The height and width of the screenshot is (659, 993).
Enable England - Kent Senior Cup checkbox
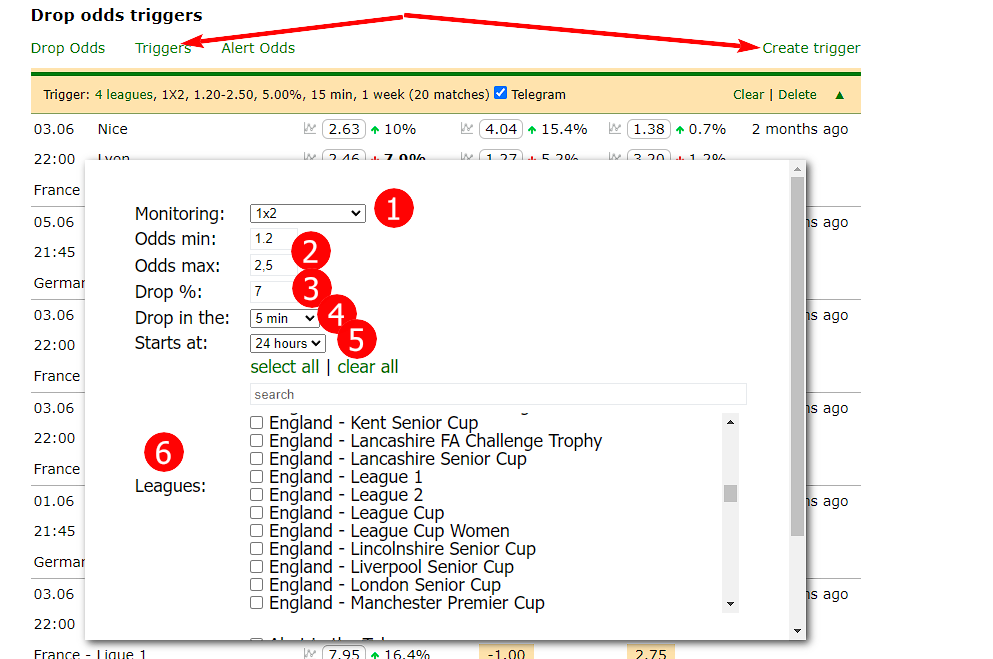click(257, 423)
